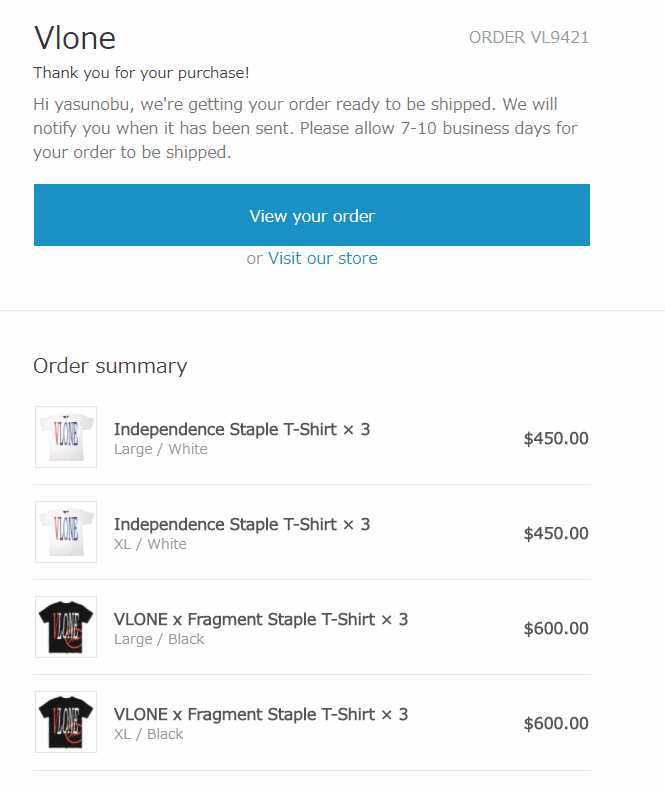Open the white Large Independence T-Shirt thumbnail
The width and height of the screenshot is (665, 789).
66,437
